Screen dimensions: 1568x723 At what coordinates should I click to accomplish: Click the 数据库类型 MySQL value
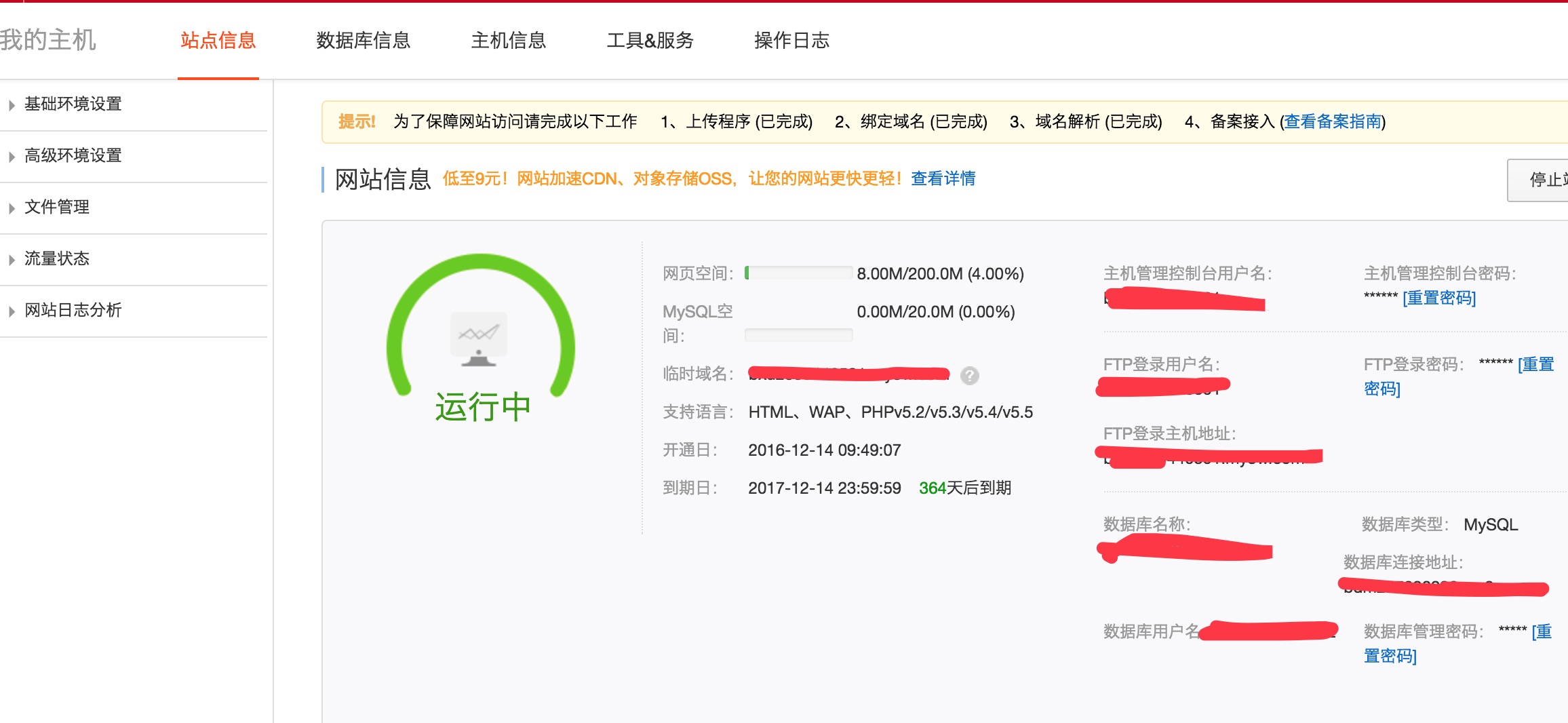(1491, 524)
